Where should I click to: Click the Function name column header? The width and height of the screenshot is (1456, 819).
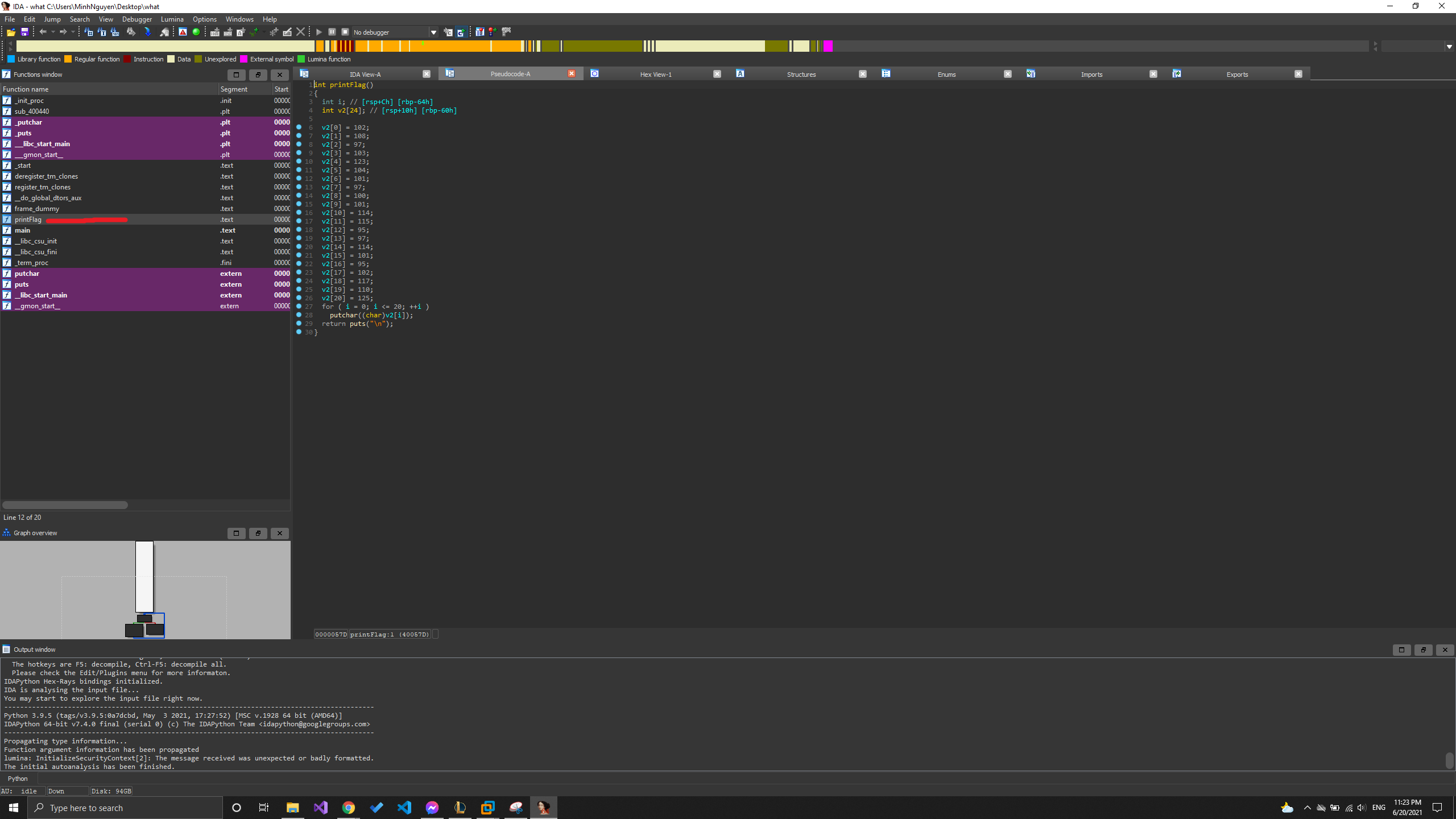(110, 89)
